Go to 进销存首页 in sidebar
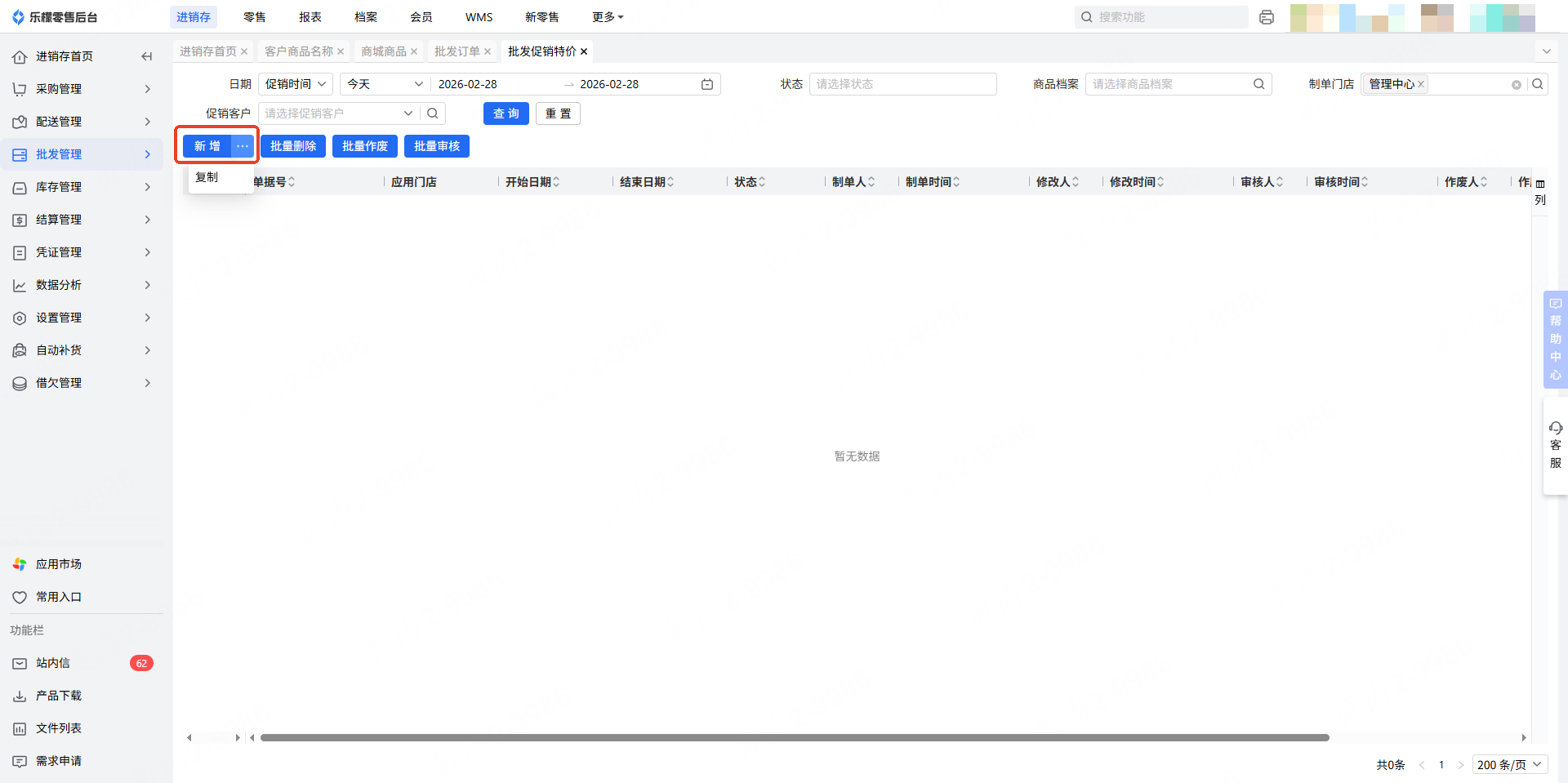Screen dimensions: 1568x783 tap(65, 56)
